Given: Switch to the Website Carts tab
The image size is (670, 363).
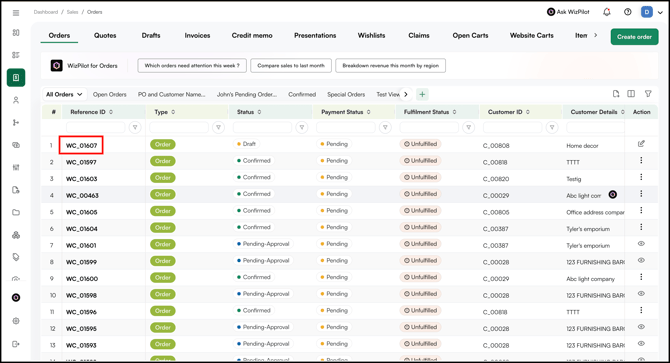Looking at the screenshot, I should click(x=532, y=35).
